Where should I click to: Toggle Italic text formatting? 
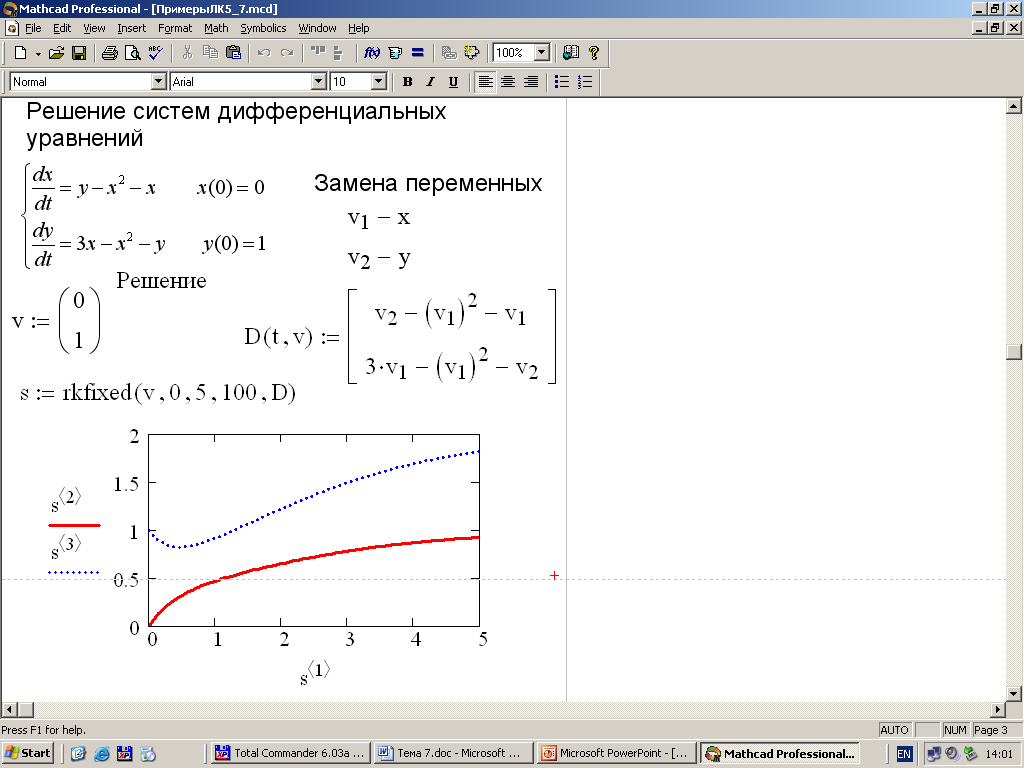pyautogui.click(x=430, y=82)
